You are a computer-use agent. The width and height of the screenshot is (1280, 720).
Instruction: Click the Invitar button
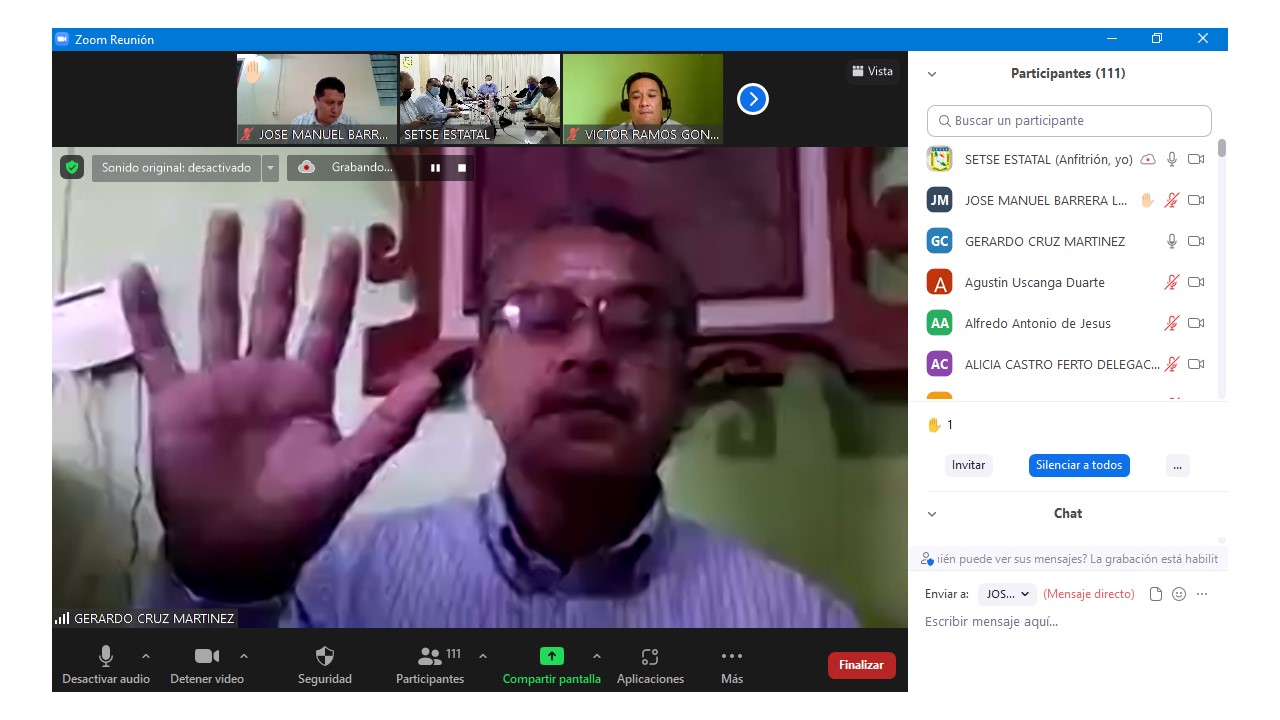click(x=968, y=465)
